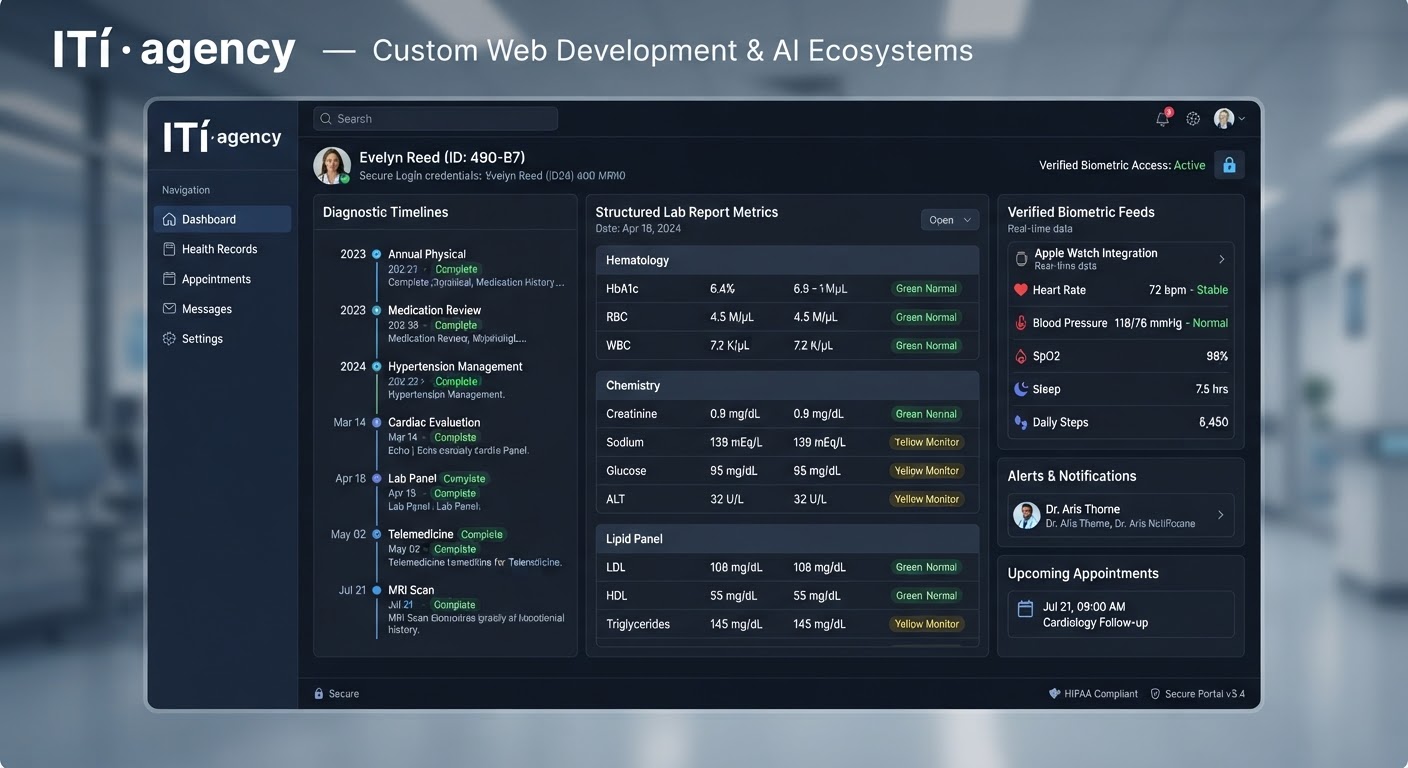Screen dimensions: 1408x768
Task: Open the Telemedicine timeline entry
Action: point(420,534)
